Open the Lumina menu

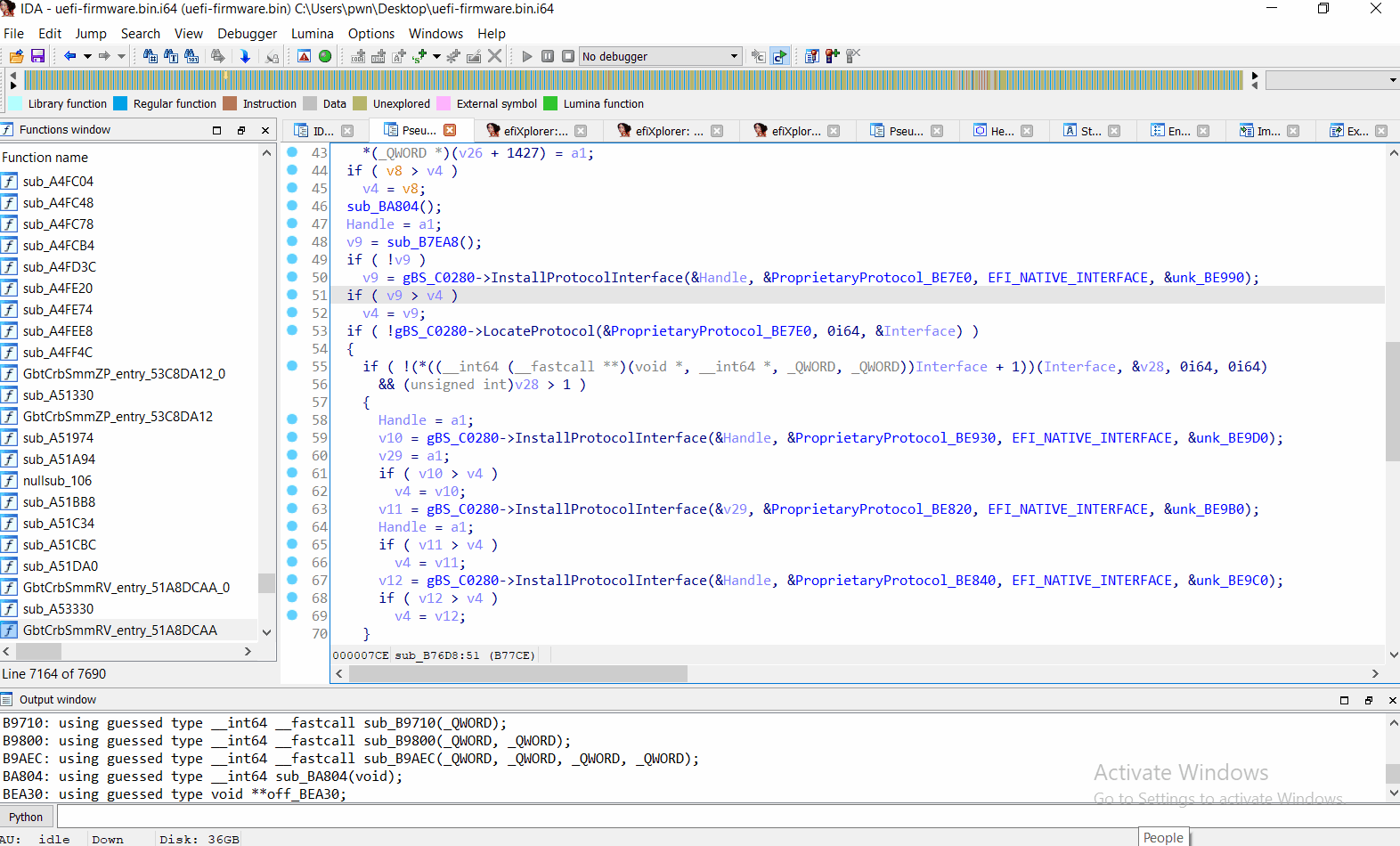coord(313,34)
